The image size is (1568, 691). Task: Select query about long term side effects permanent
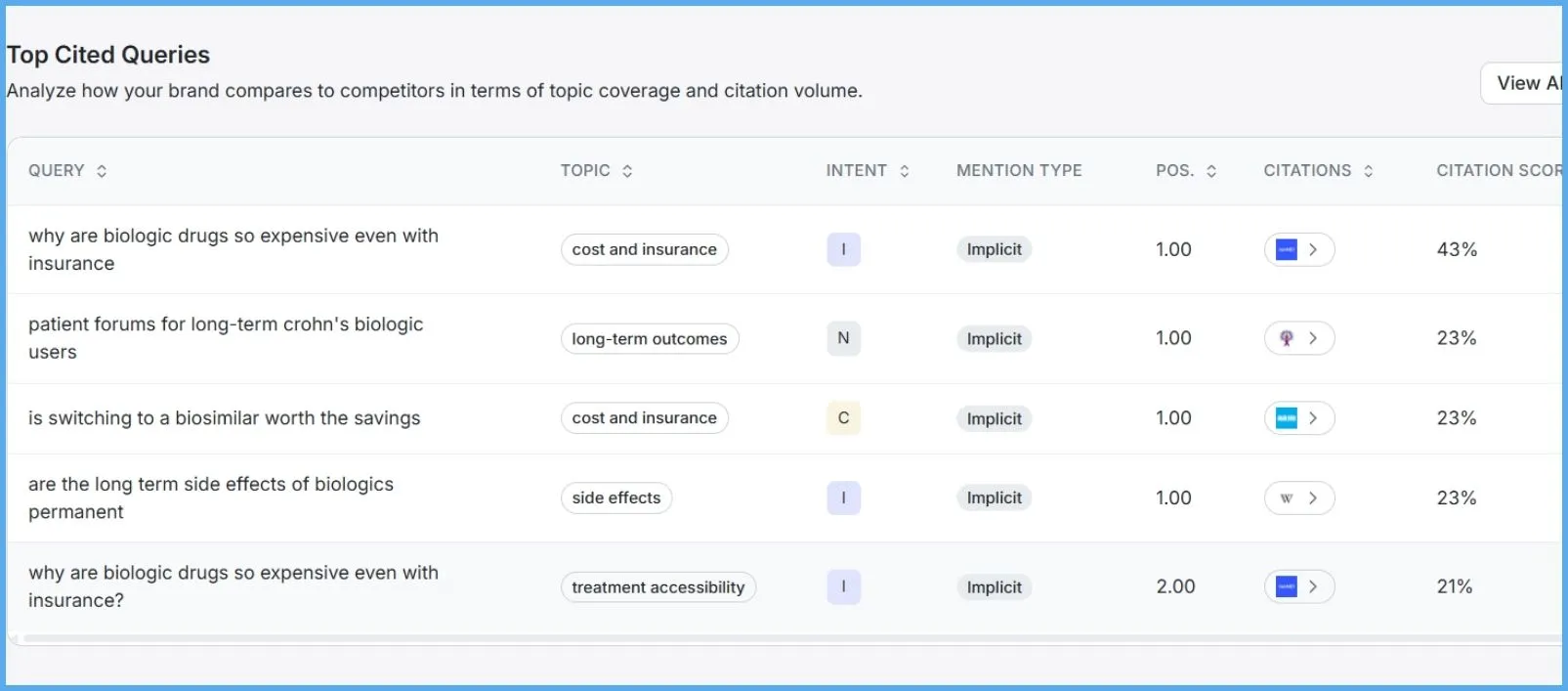pos(211,498)
